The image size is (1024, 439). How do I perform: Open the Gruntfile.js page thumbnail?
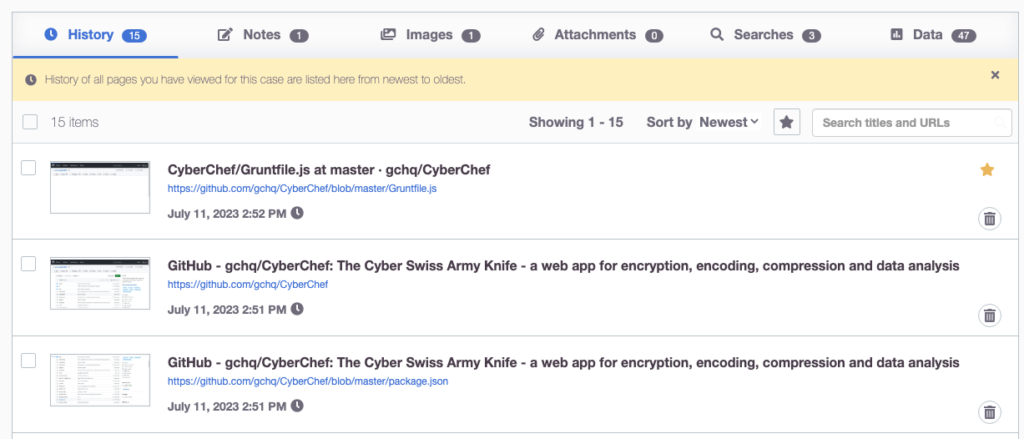[x=100, y=185]
